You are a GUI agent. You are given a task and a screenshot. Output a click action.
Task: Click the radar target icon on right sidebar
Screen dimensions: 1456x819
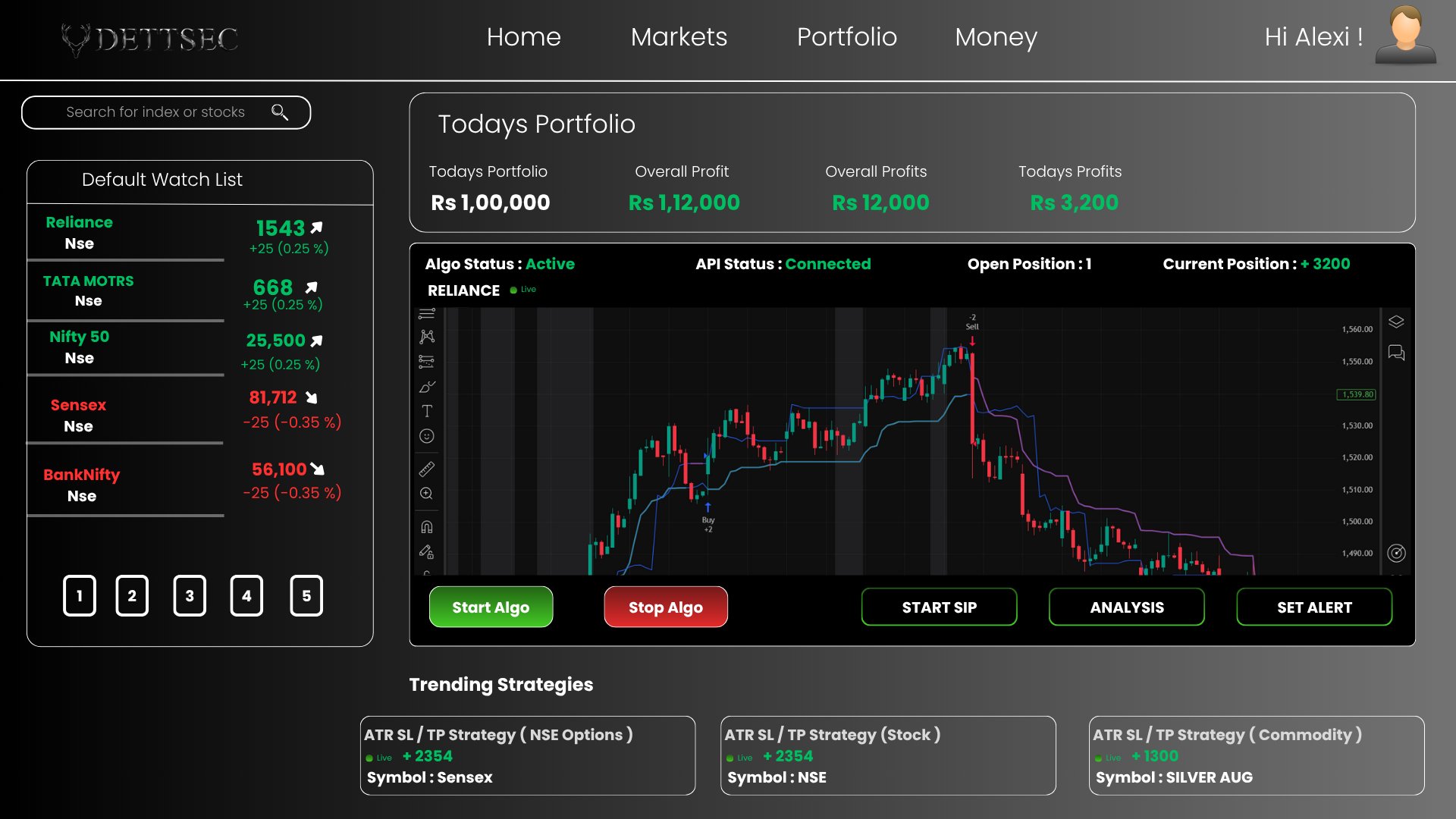coord(1397,553)
